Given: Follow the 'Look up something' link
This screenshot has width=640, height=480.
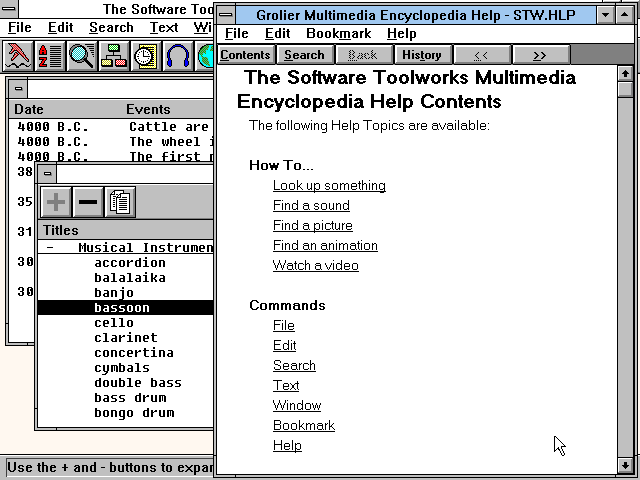Looking at the screenshot, I should 329,185.
